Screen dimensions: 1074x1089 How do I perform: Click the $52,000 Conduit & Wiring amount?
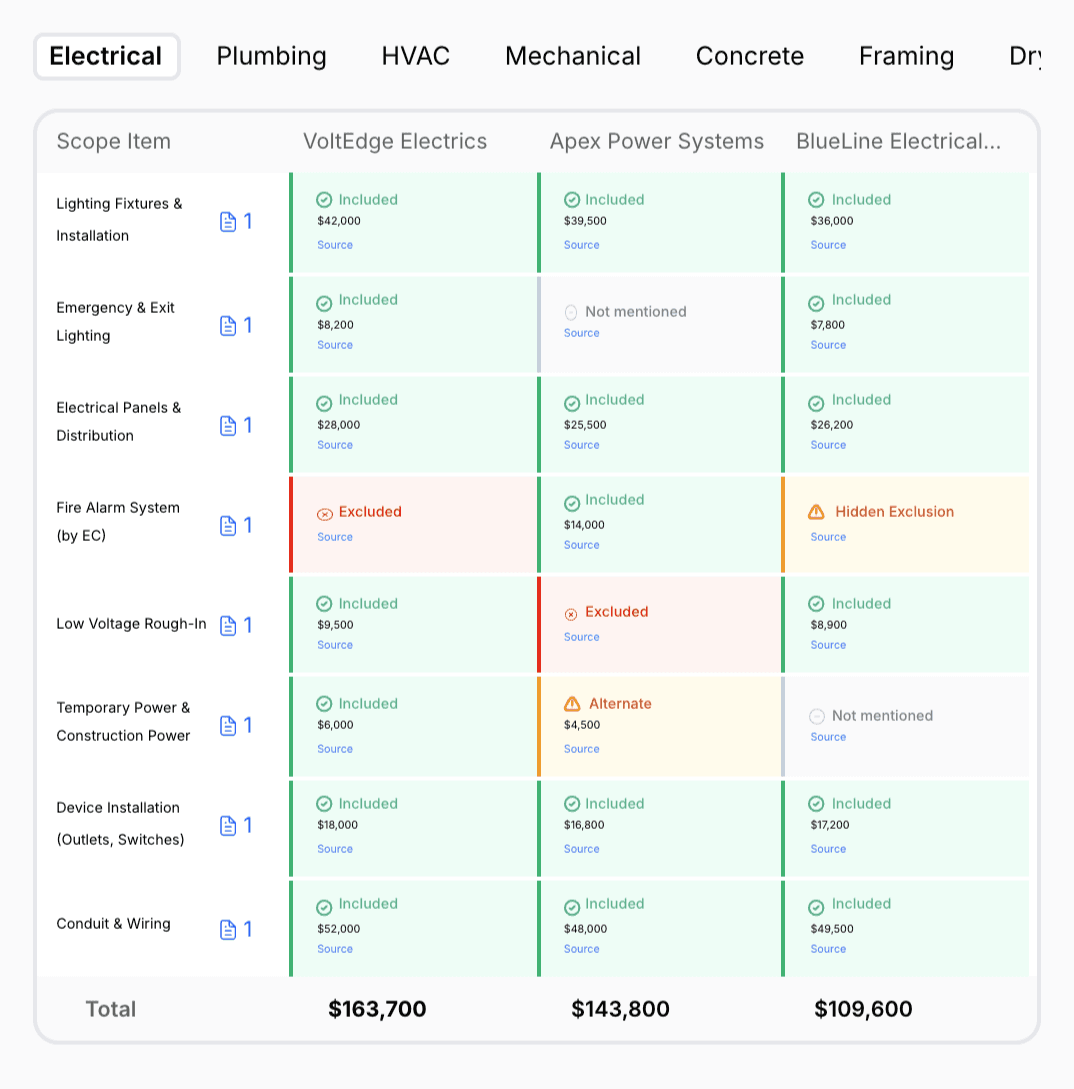coord(339,929)
